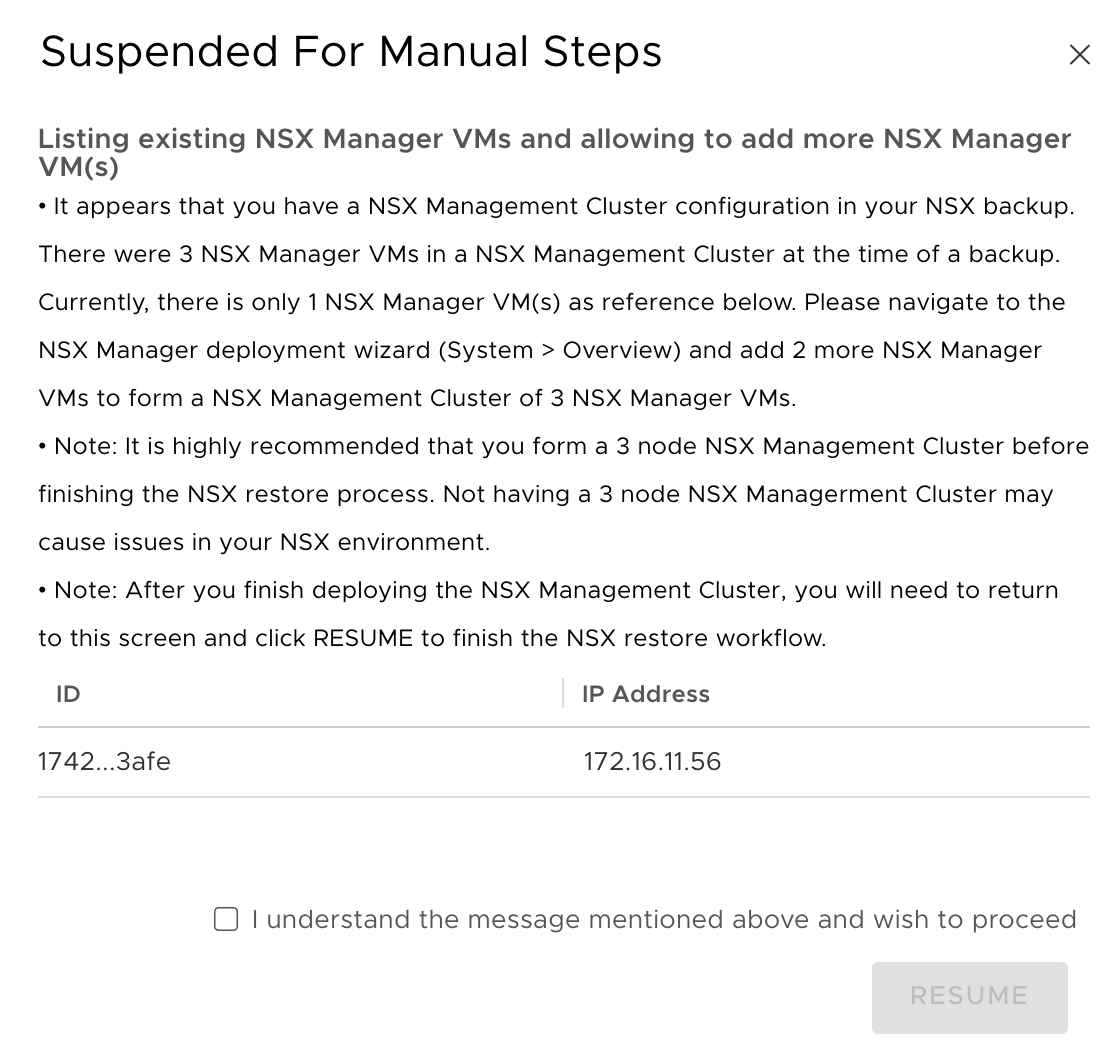1118x1058 pixels.
Task: Click the 'Currently, there is only 1' line
Action: point(552,302)
